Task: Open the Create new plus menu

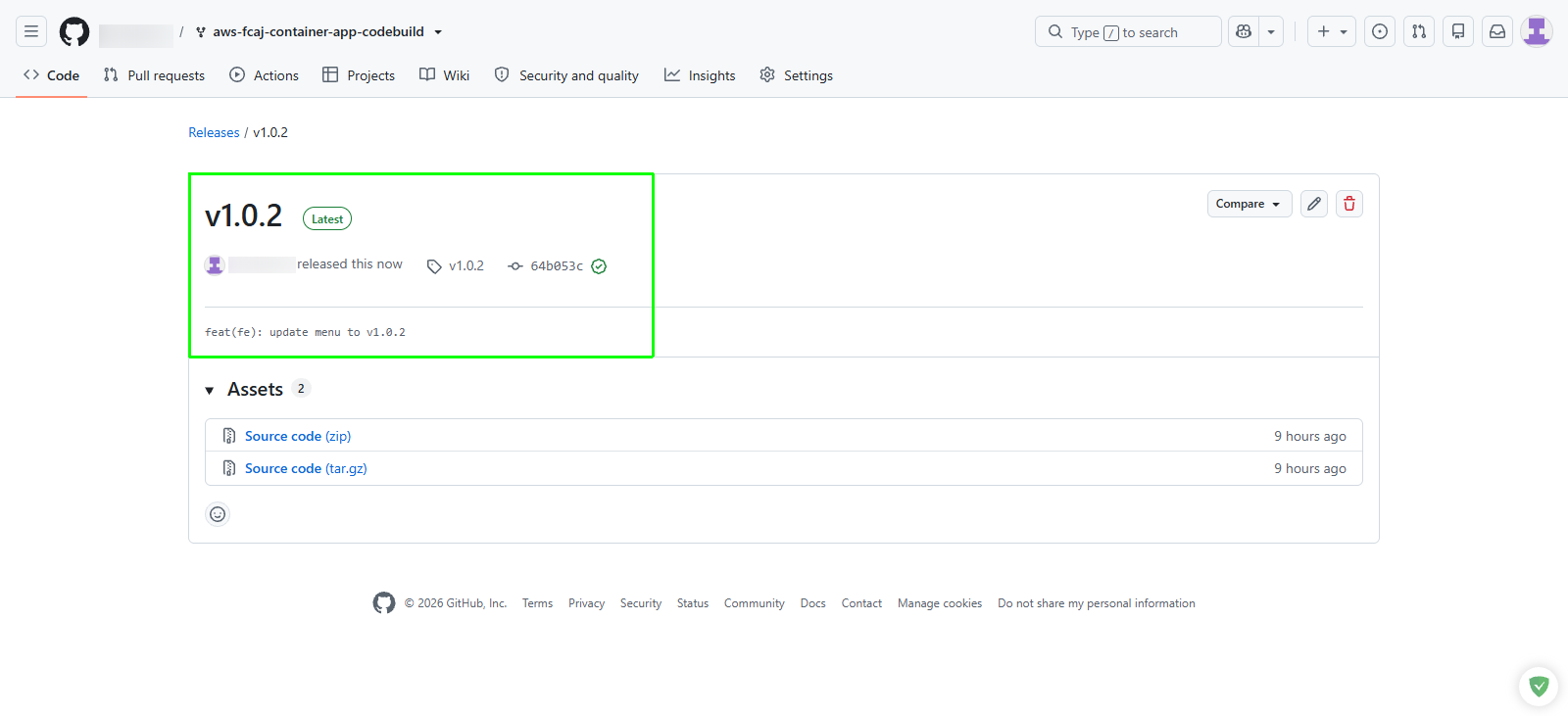Action: pos(1332,31)
